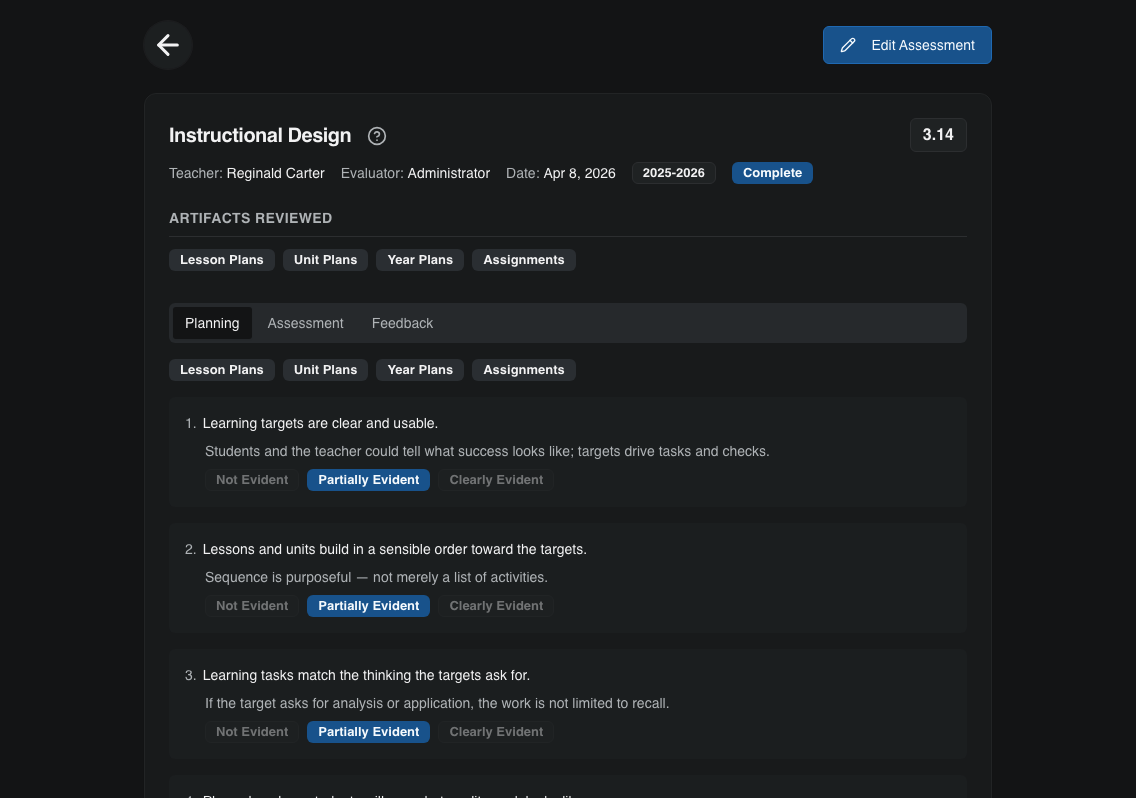
Task: Select Partially Evident for learning tasks item
Action: (x=368, y=732)
